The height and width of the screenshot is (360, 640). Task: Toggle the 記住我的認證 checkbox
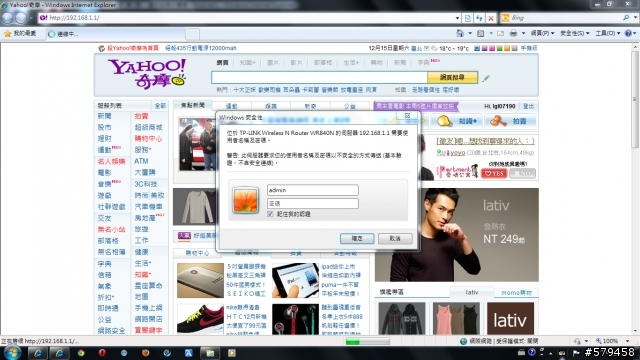[270, 214]
